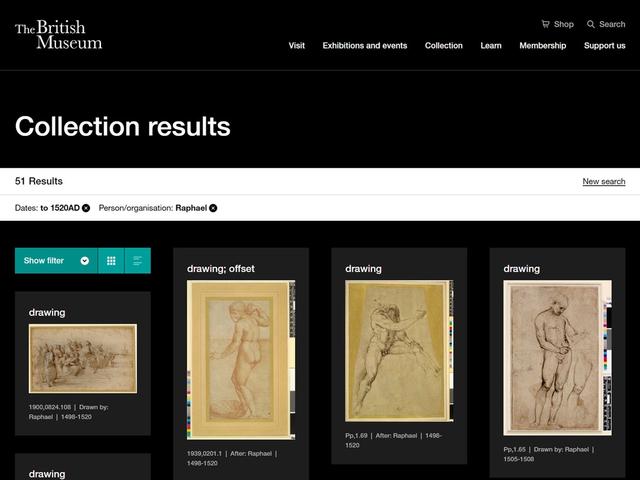The height and width of the screenshot is (480, 640).
Task: Open the British Museum logo homepage link
Action: (x=58, y=35)
